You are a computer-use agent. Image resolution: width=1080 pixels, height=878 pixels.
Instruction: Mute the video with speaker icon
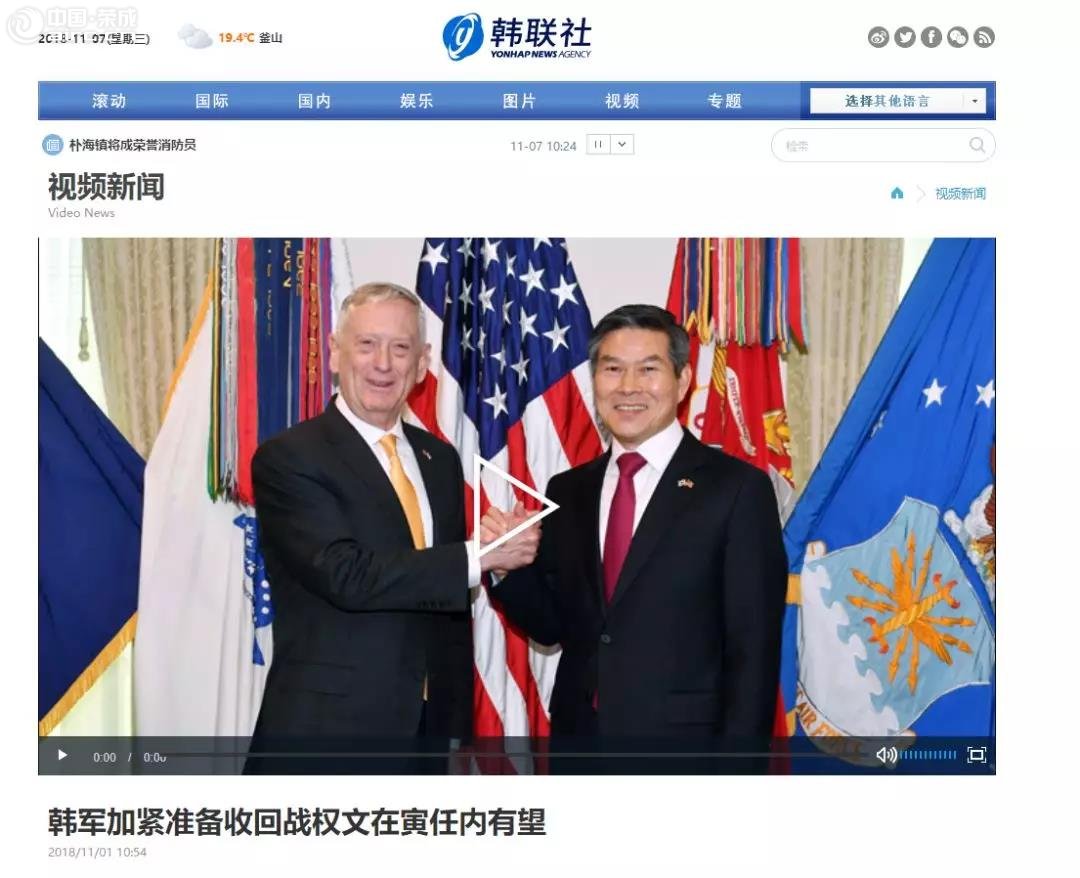[886, 755]
